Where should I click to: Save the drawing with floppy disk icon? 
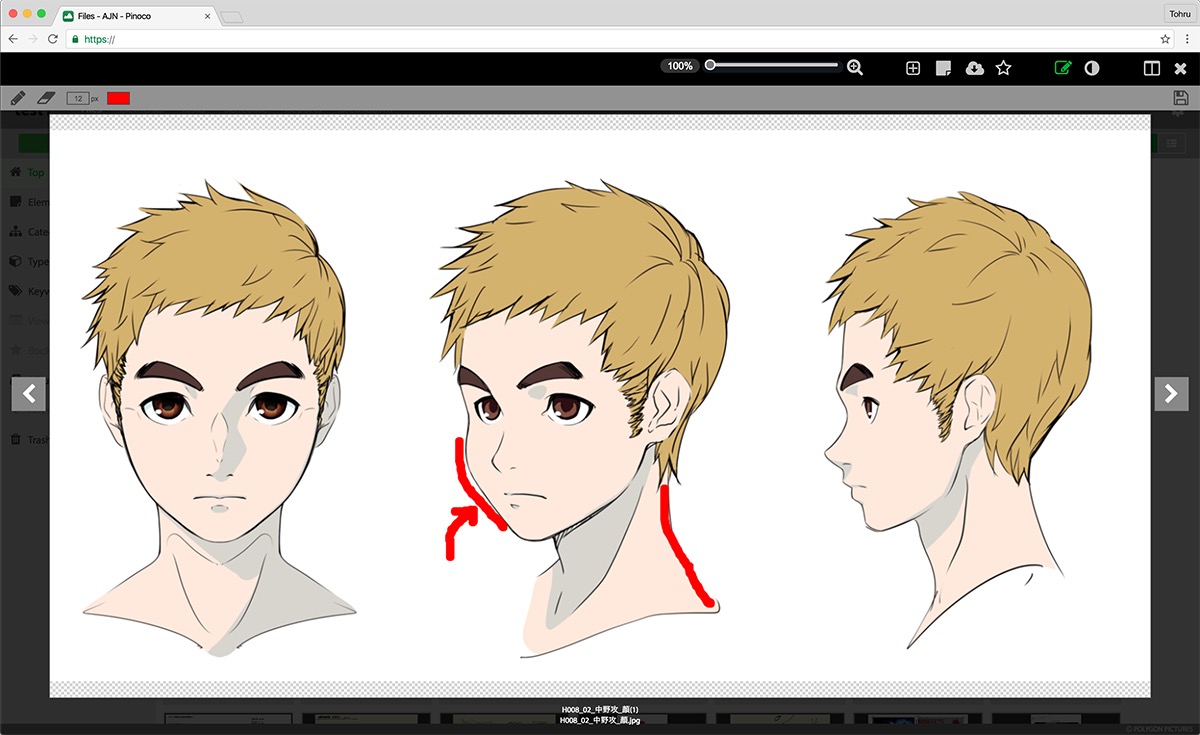click(1181, 98)
